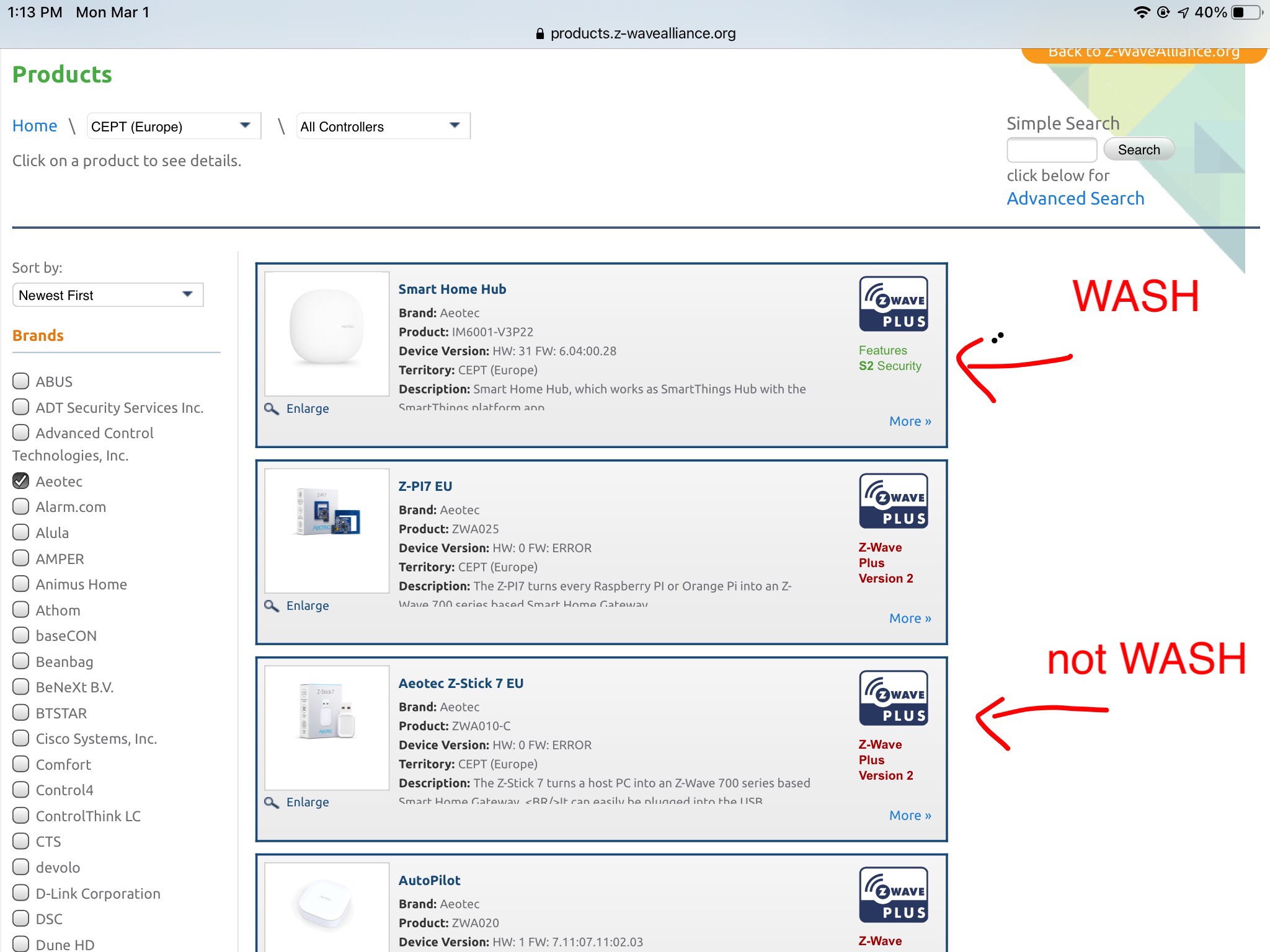Click the magnifier icon beside Z-PI7 EU Enlarge
This screenshot has height=952, width=1270.
tap(272, 606)
